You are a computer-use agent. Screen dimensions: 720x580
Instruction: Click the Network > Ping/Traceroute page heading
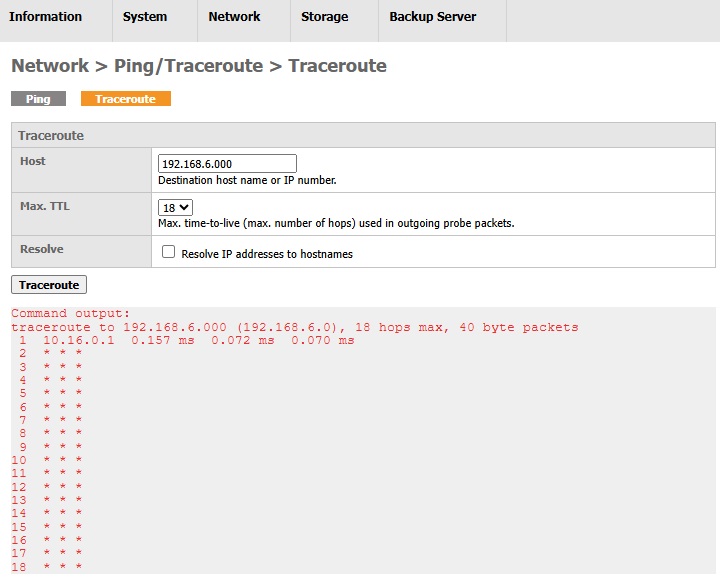click(x=198, y=66)
